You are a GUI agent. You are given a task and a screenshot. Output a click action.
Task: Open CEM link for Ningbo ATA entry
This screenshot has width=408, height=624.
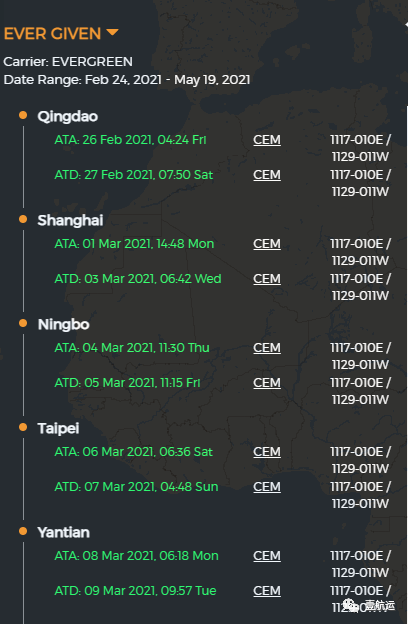click(267, 348)
